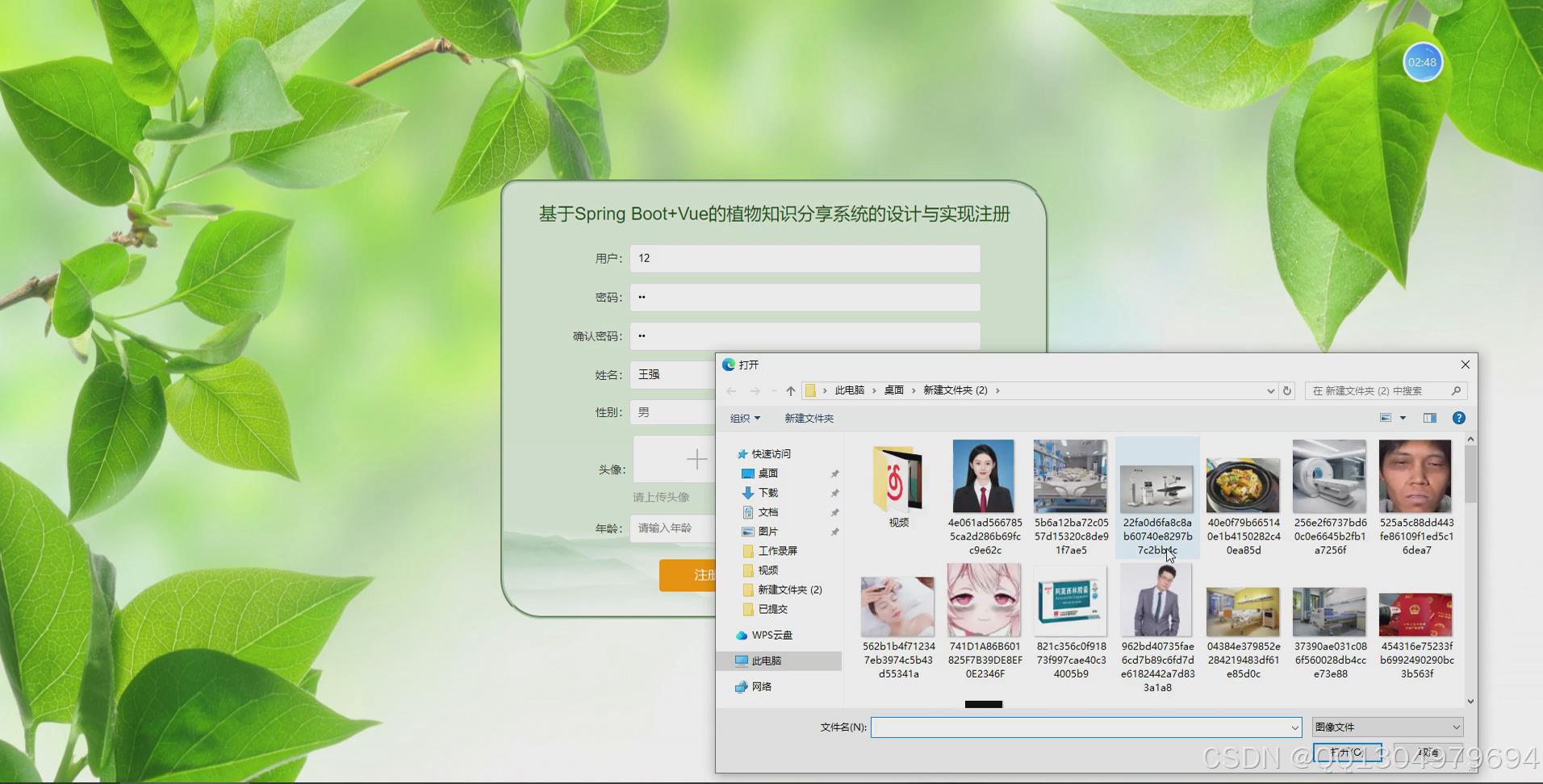Click 新建文件夹 toolbar button
This screenshot has height=784, width=1543.
coord(809,418)
